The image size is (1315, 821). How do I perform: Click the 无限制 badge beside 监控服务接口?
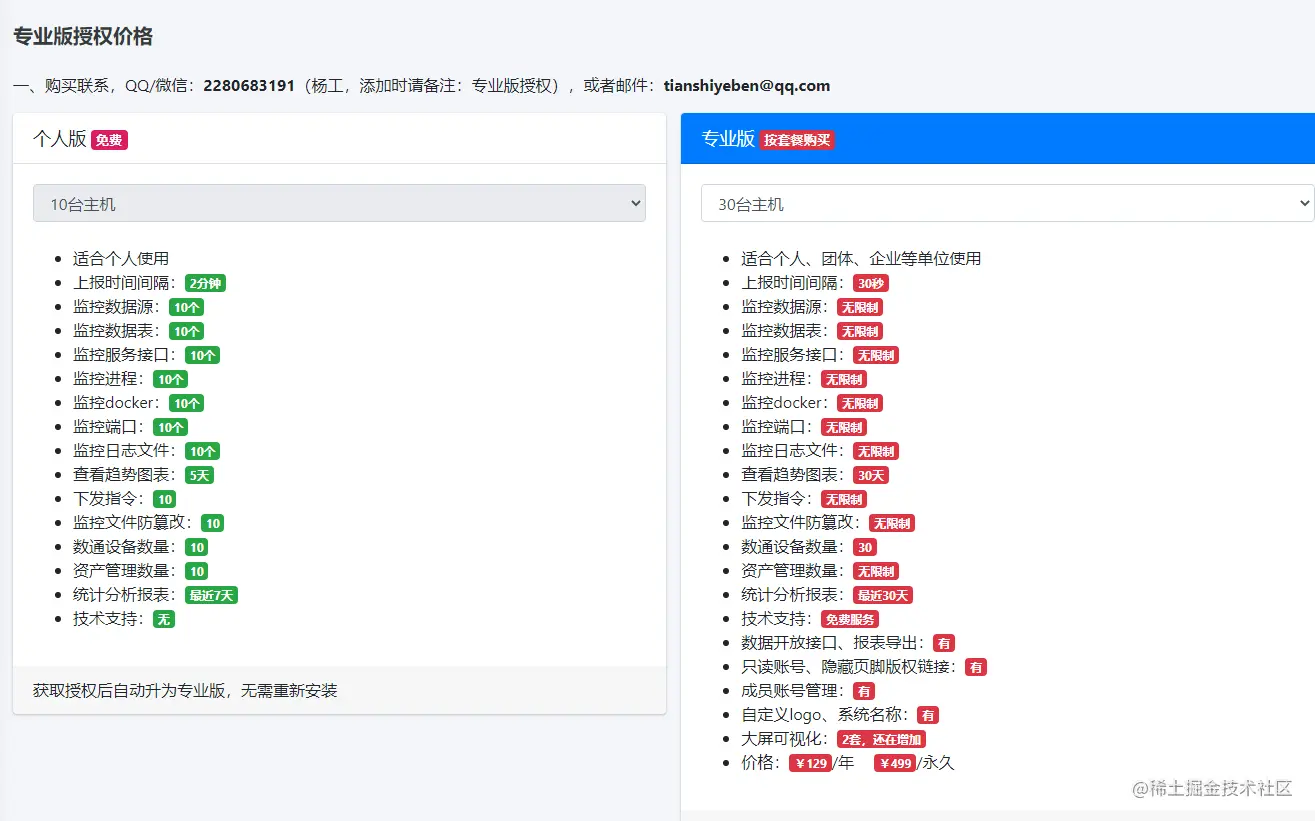pyautogui.click(x=876, y=355)
